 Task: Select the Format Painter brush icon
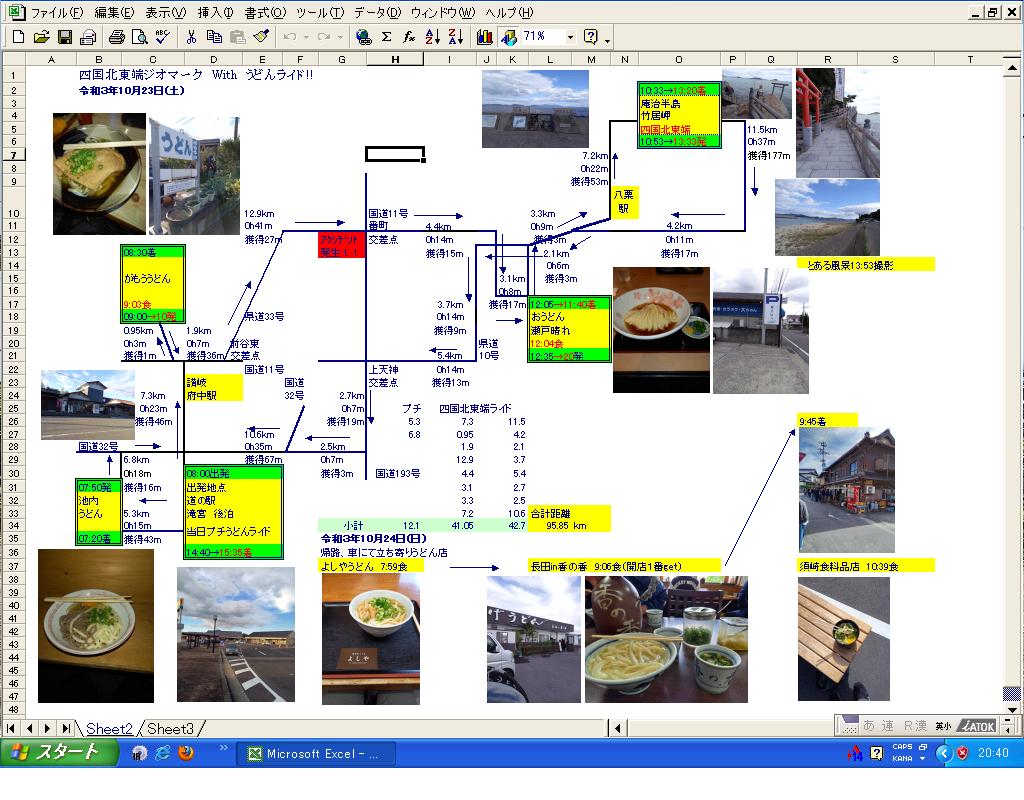point(261,37)
